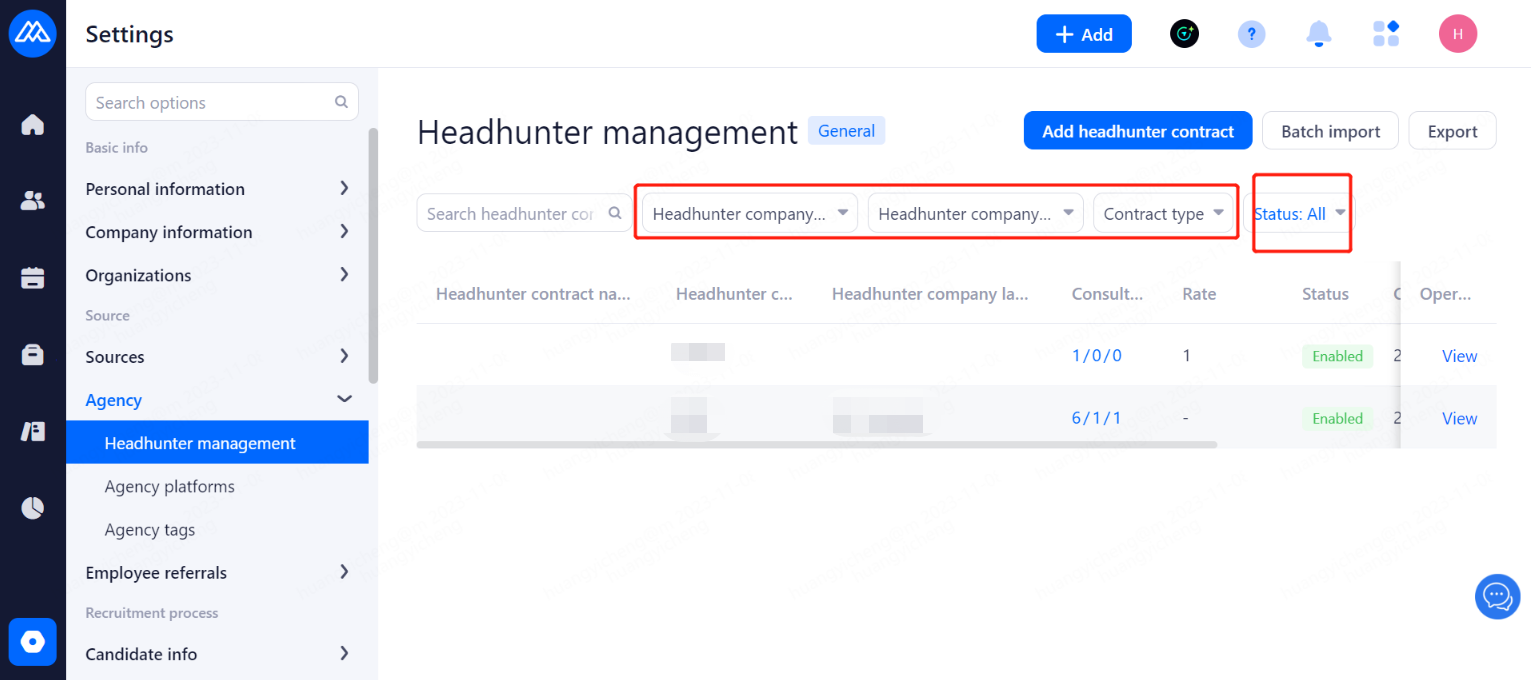Click Add headhunter contract button
1531x680 pixels.
coord(1138,131)
